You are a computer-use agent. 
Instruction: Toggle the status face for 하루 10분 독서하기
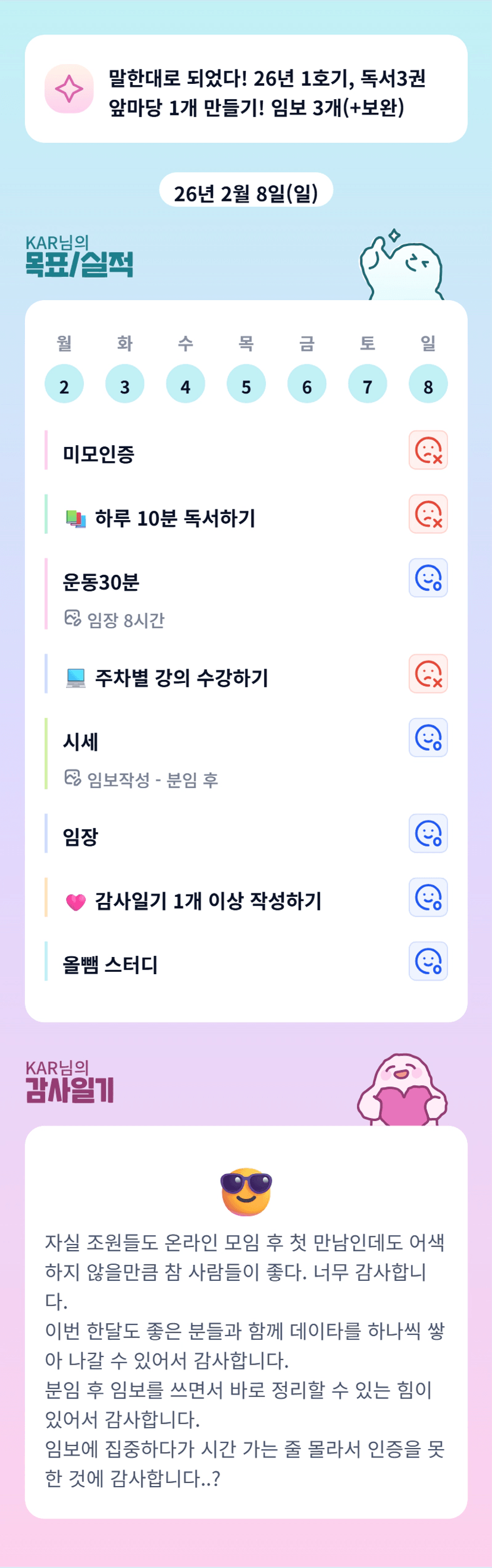(428, 514)
